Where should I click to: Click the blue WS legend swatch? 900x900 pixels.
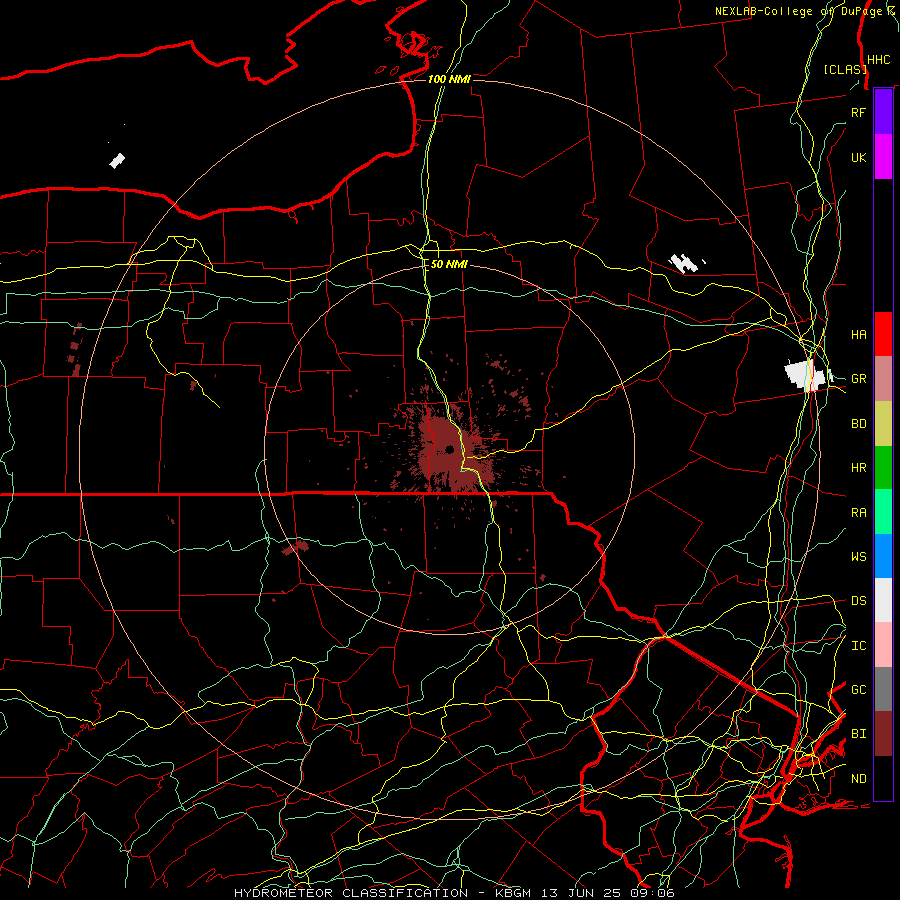click(883, 556)
